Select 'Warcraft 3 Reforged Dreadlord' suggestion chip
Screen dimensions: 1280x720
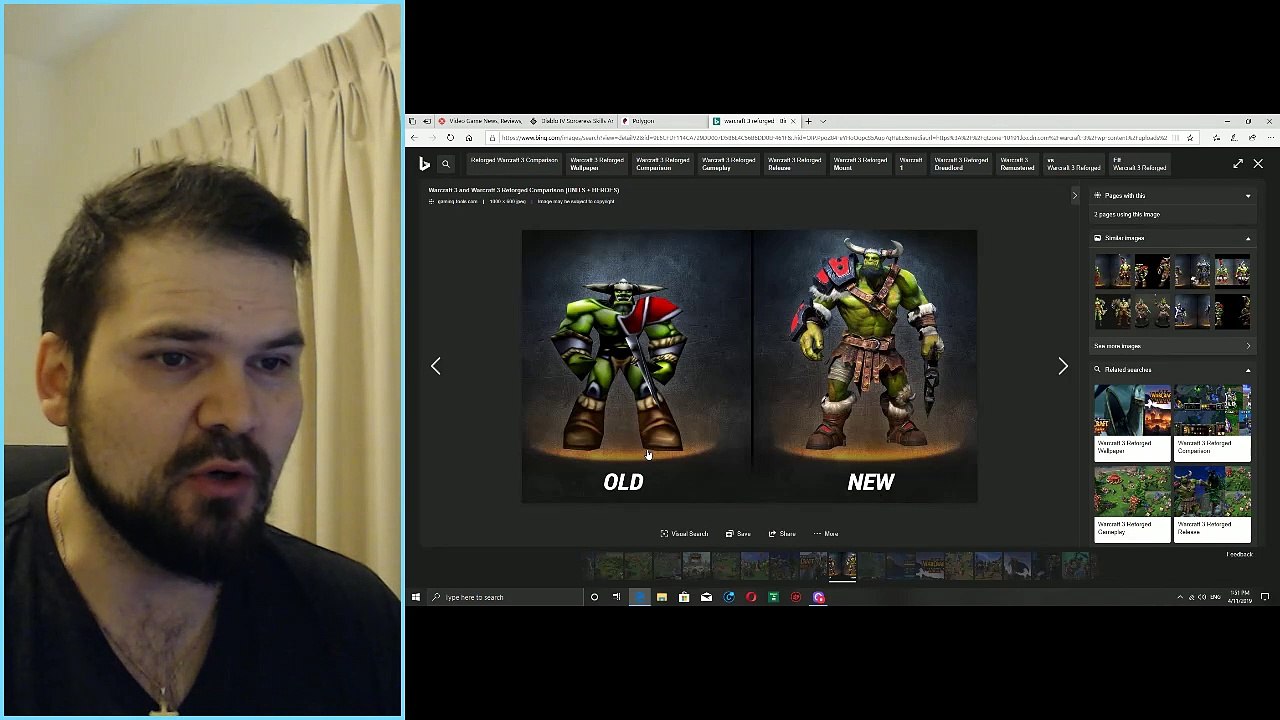click(960, 164)
